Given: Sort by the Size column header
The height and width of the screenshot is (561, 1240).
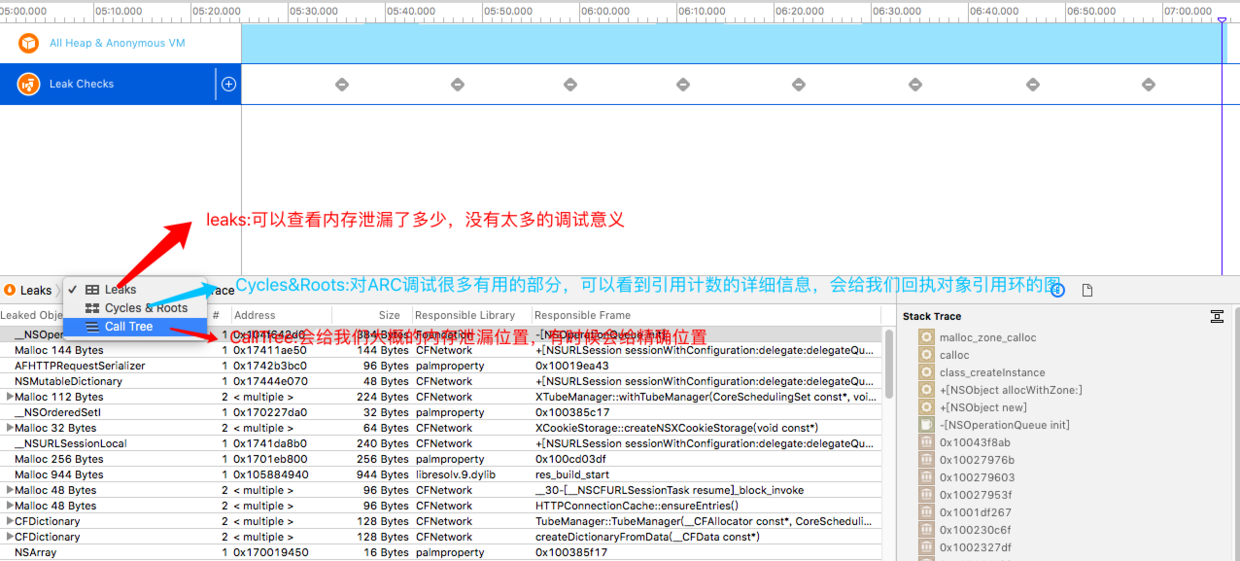Looking at the screenshot, I should pyautogui.click(x=389, y=315).
